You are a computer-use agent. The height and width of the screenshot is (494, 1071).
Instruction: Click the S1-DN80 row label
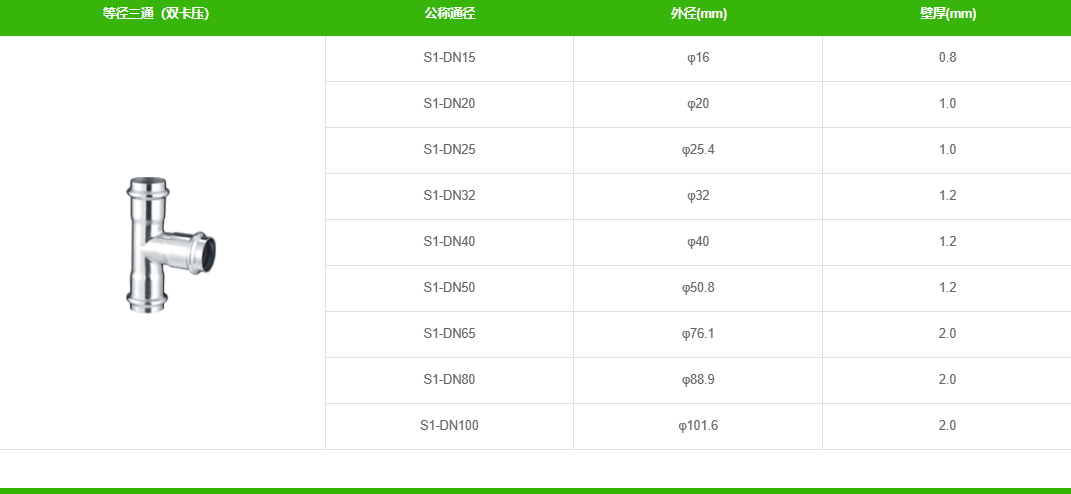pos(449,380)
